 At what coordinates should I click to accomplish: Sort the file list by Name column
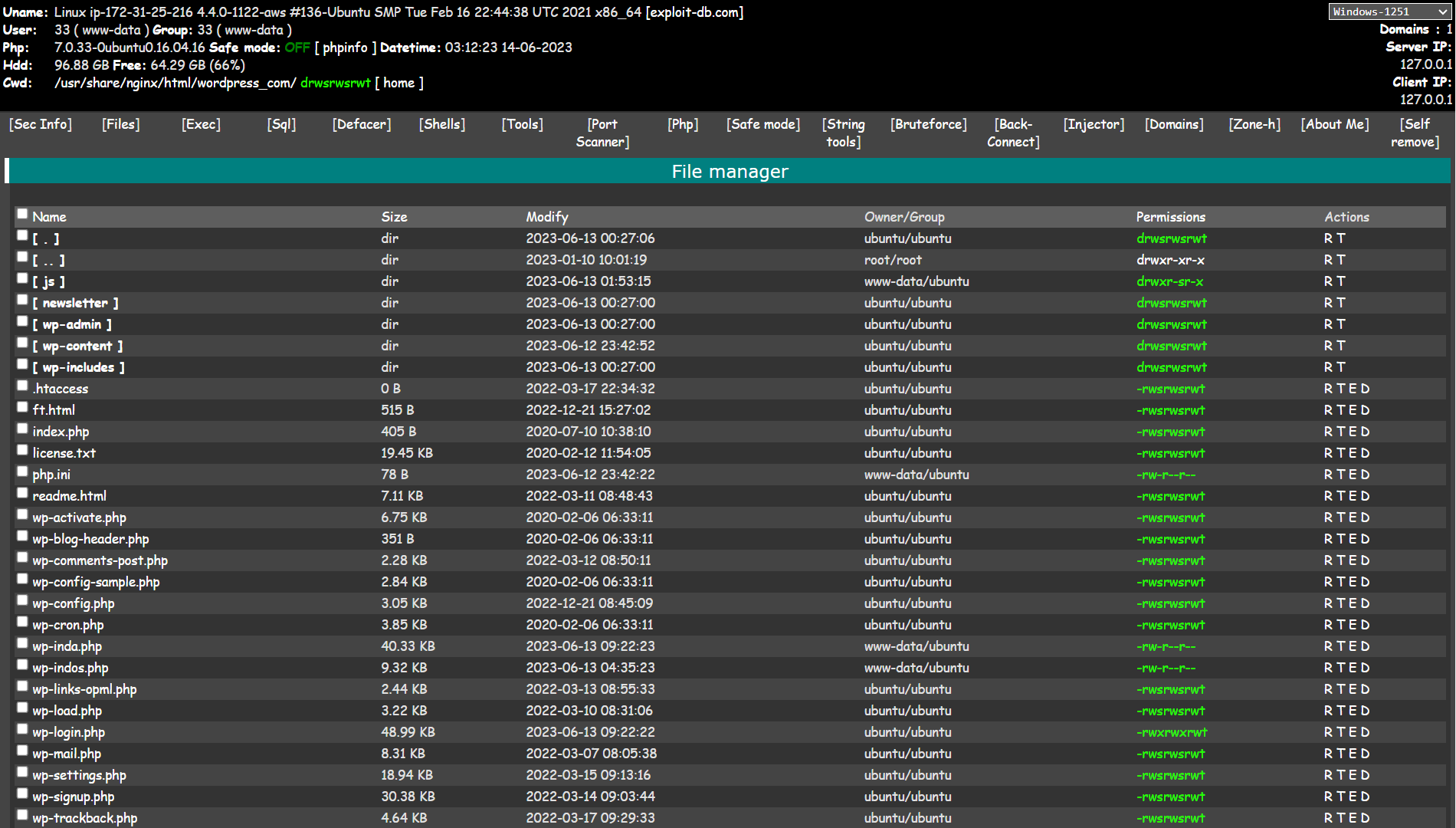tap(49, 217)
